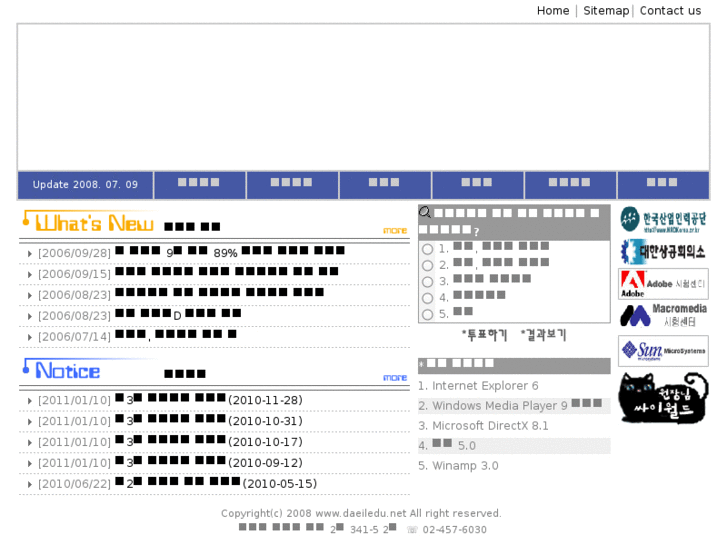727x545 pixels.
Task: Select poll option 4 radio button
Action: [x=427, y=298]
